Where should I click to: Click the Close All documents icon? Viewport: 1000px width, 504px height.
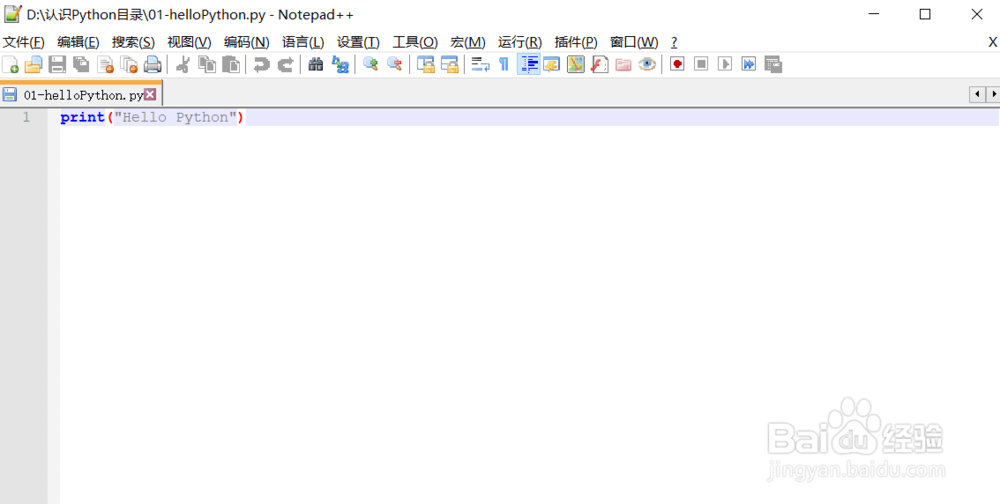coord(129,64)
